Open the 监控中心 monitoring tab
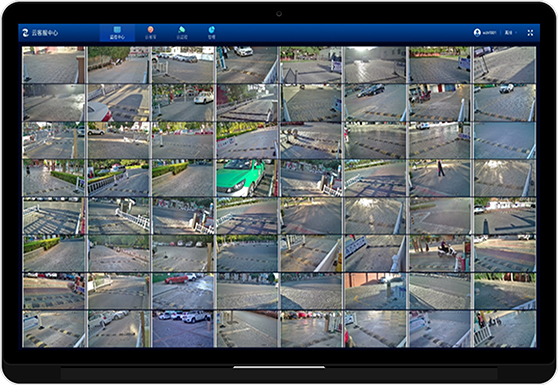This screenshot has height=385, width=558. click(x=117, y=33)
